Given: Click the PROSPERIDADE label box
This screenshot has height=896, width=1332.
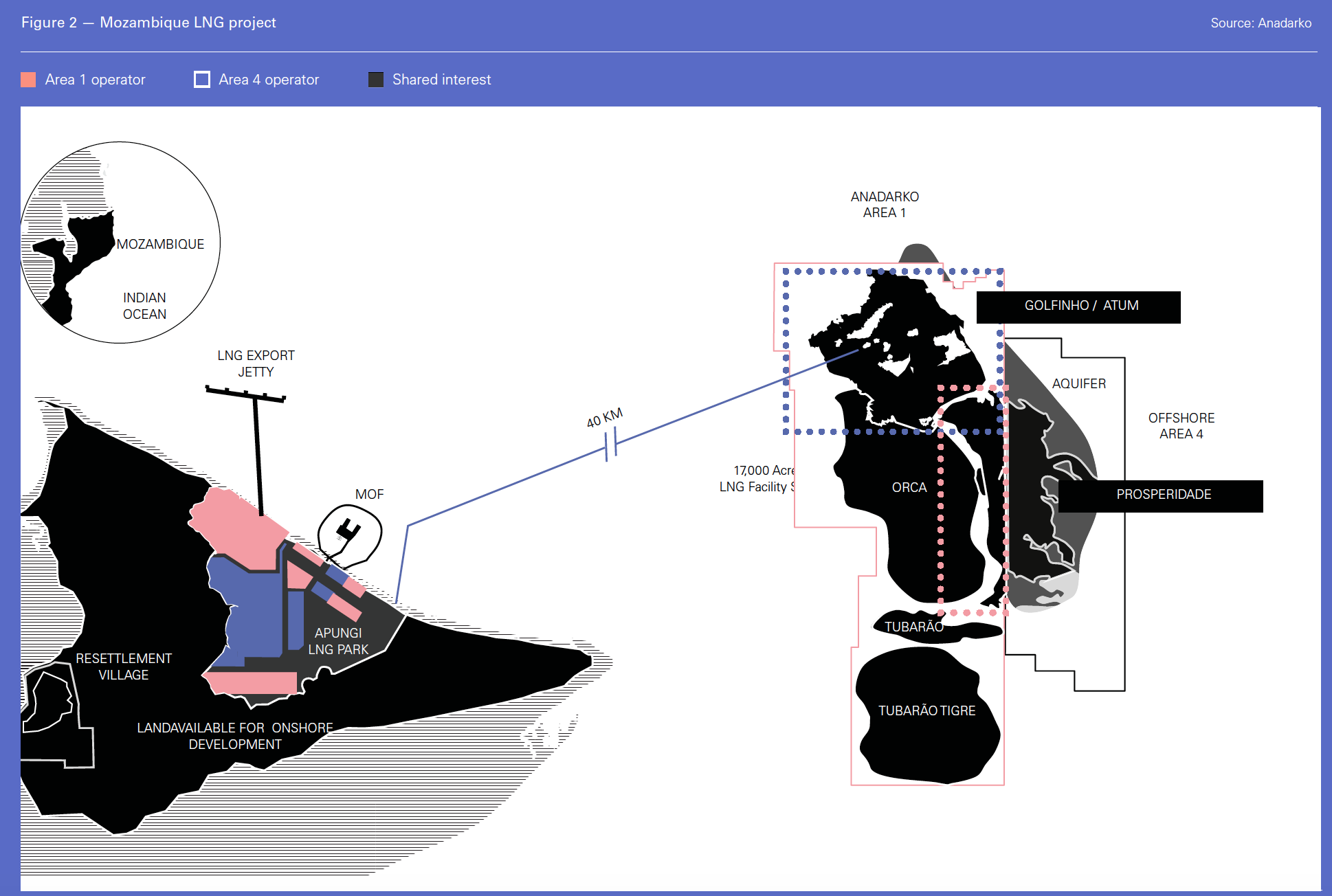Looking at the screenshot, I should [1160, 495].
